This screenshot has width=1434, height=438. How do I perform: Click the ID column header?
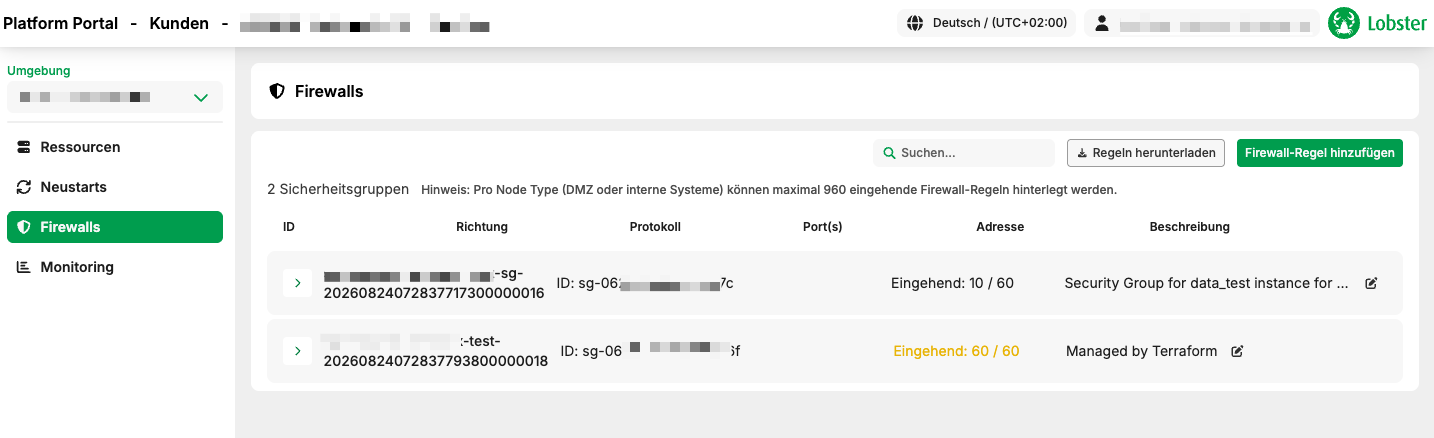click(289, 227)
